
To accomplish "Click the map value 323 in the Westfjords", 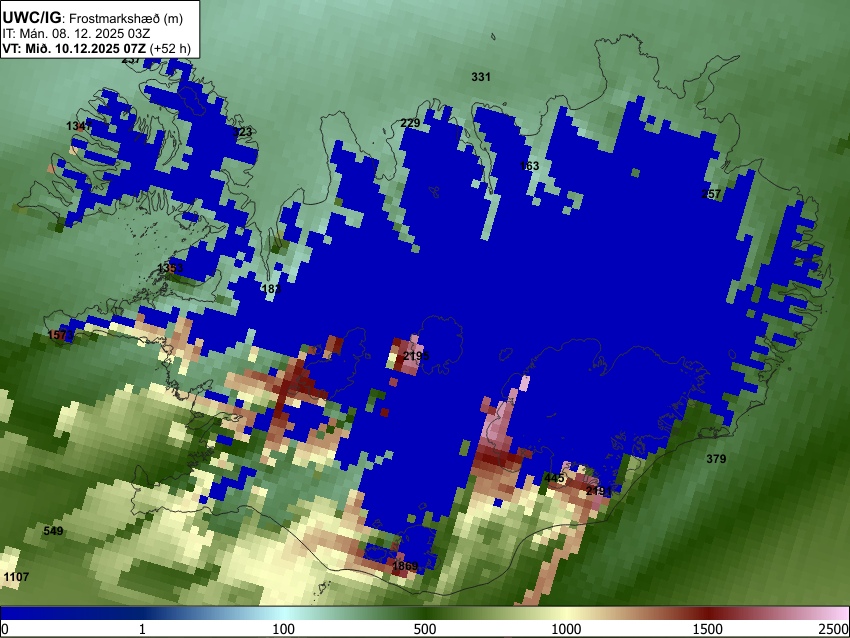I will (242, 132).
